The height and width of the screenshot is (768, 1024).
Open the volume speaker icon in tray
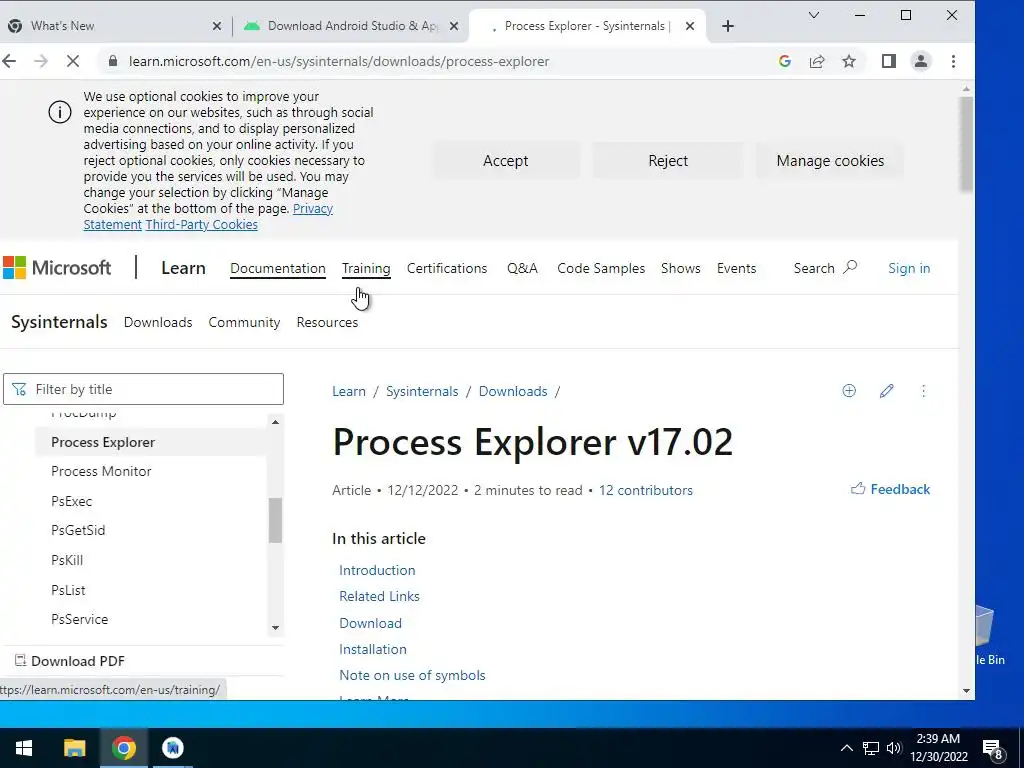[894, 748]
